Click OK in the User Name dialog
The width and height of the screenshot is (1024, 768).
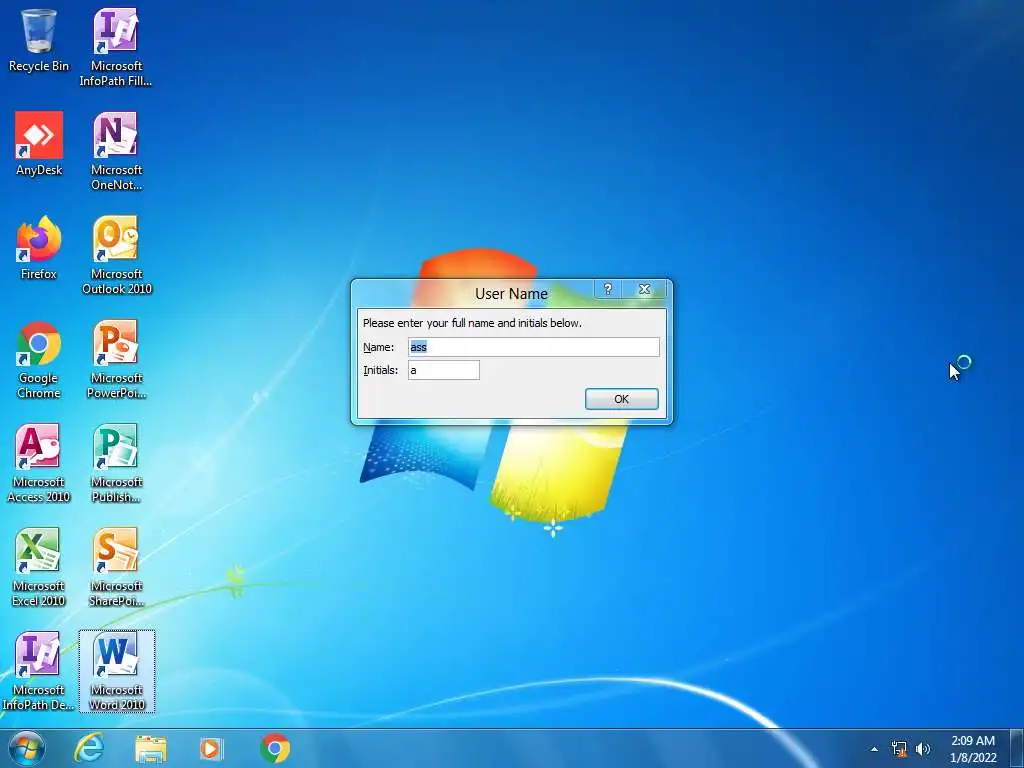coord(622,399)
